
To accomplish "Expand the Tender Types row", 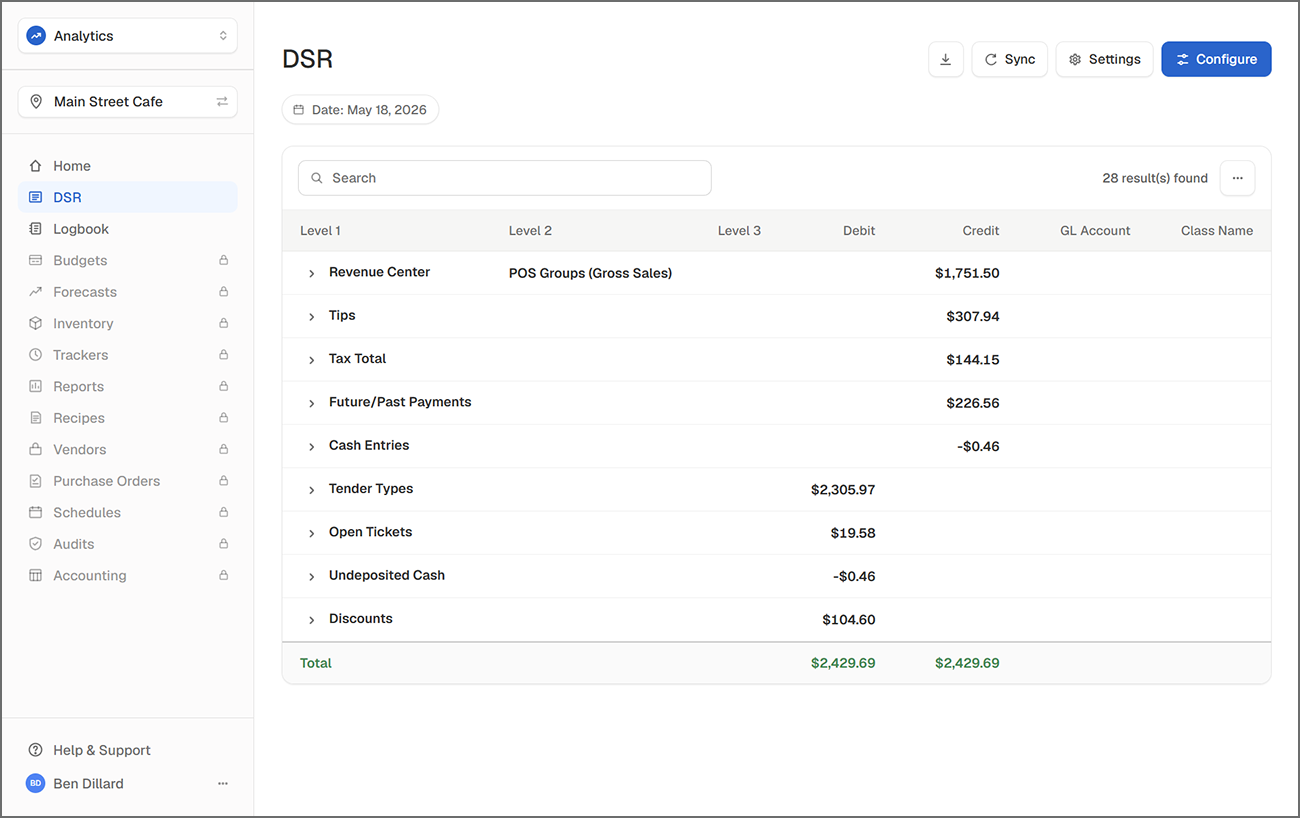I will tap(311, 490).
